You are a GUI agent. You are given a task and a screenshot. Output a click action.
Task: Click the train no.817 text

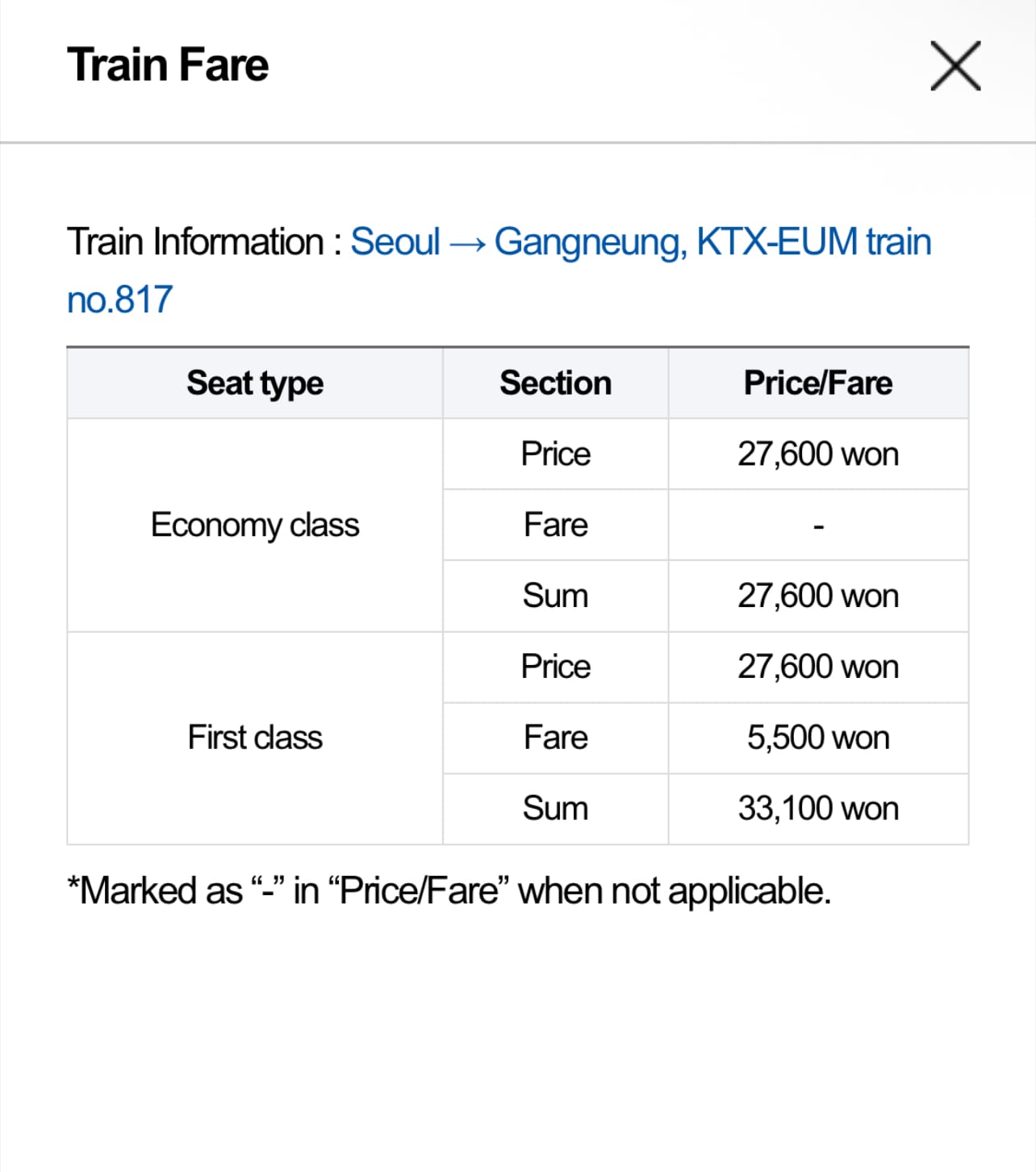click(x=119, y=299)
